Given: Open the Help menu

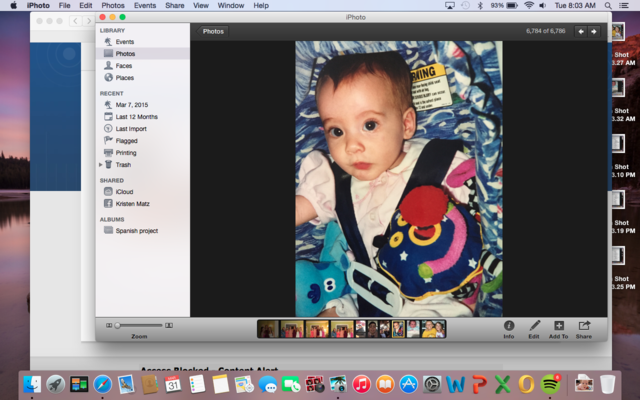Looking at the screenshot, I should [x=261, y=6].
